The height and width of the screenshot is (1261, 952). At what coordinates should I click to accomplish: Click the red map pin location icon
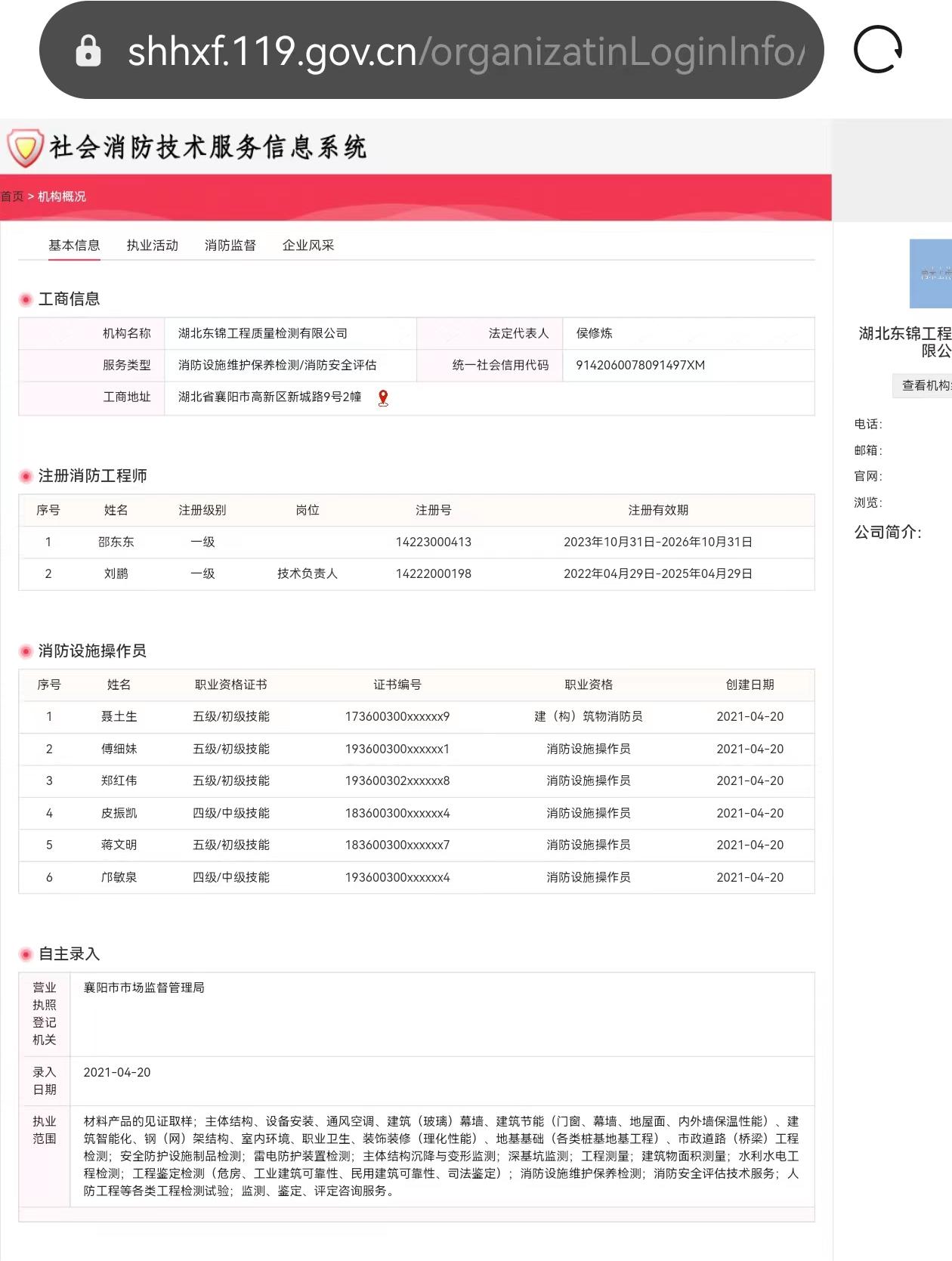tap(383, 397)
